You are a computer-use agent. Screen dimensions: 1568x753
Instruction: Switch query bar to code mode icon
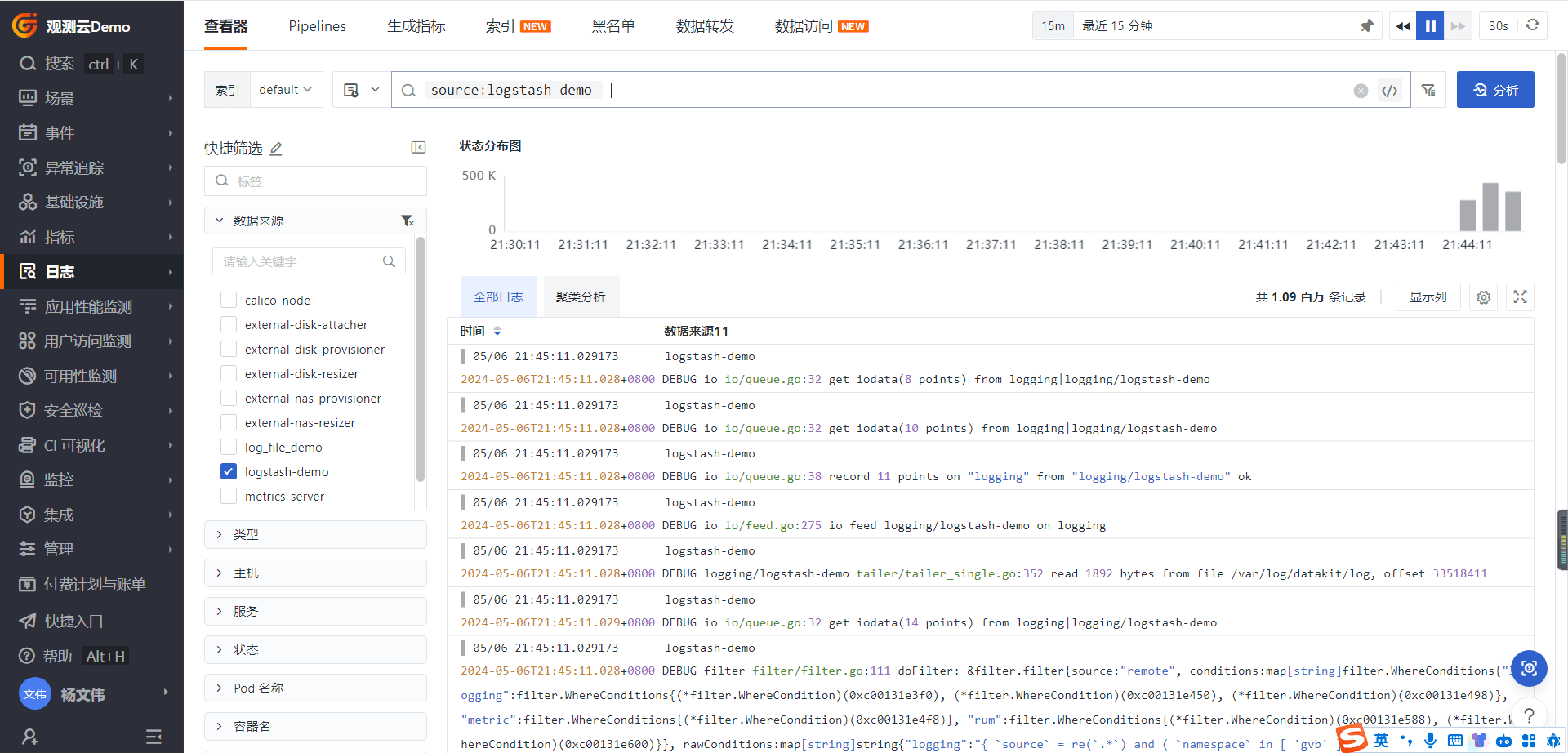(x=1389, y=91)
